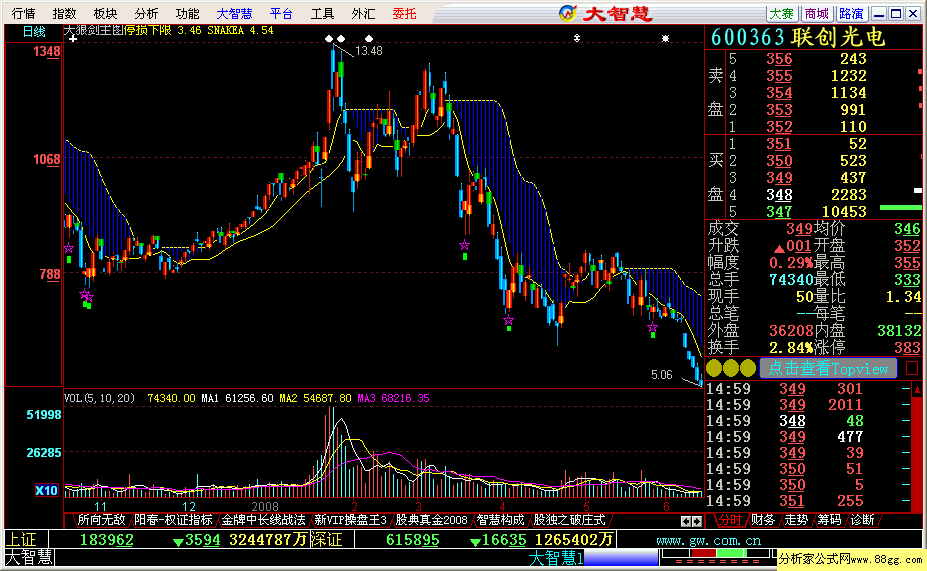
Task: Click the sell level 5 price 356
Action: point(779,59)
